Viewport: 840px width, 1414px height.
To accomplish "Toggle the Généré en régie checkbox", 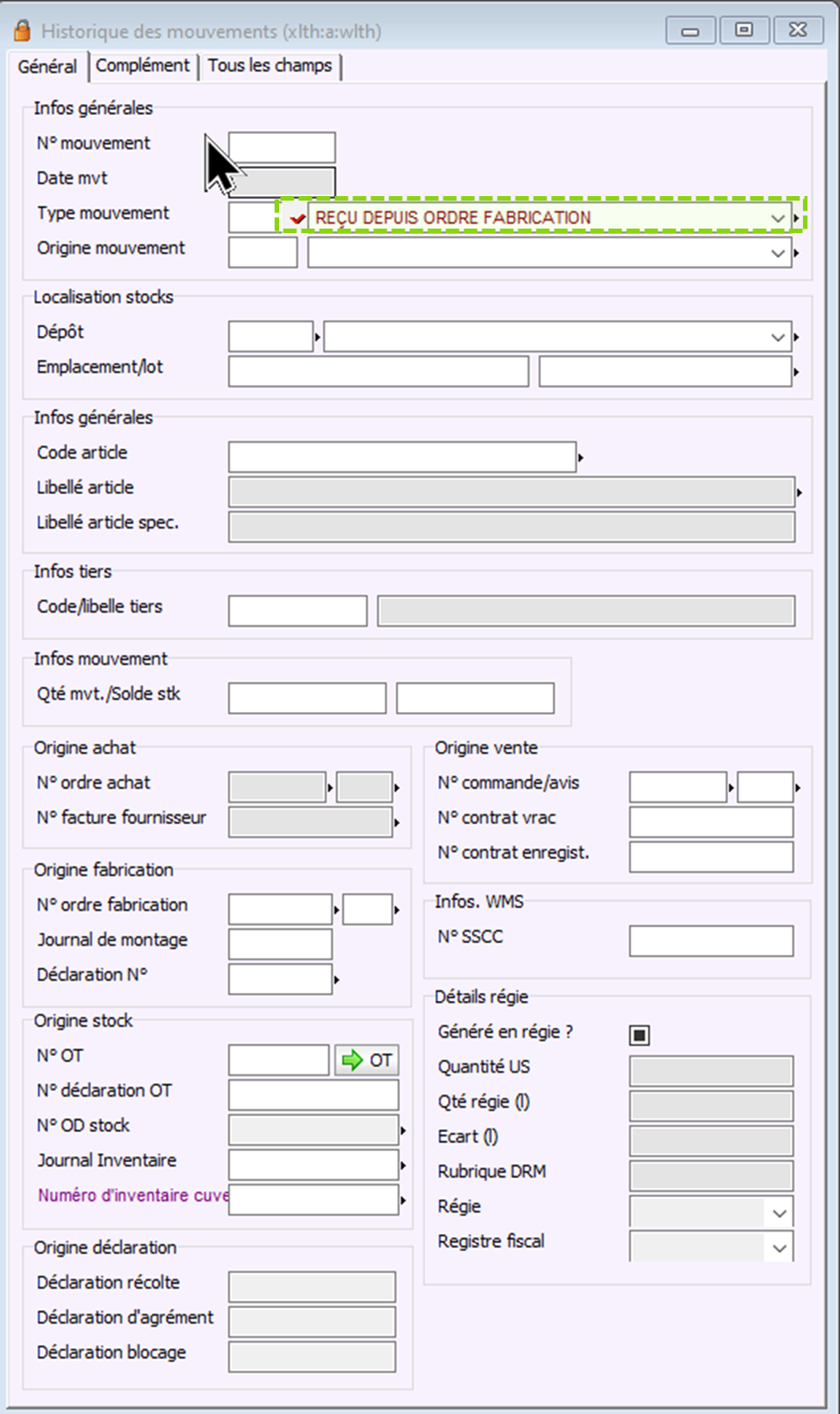I will tap(639, 1035).
